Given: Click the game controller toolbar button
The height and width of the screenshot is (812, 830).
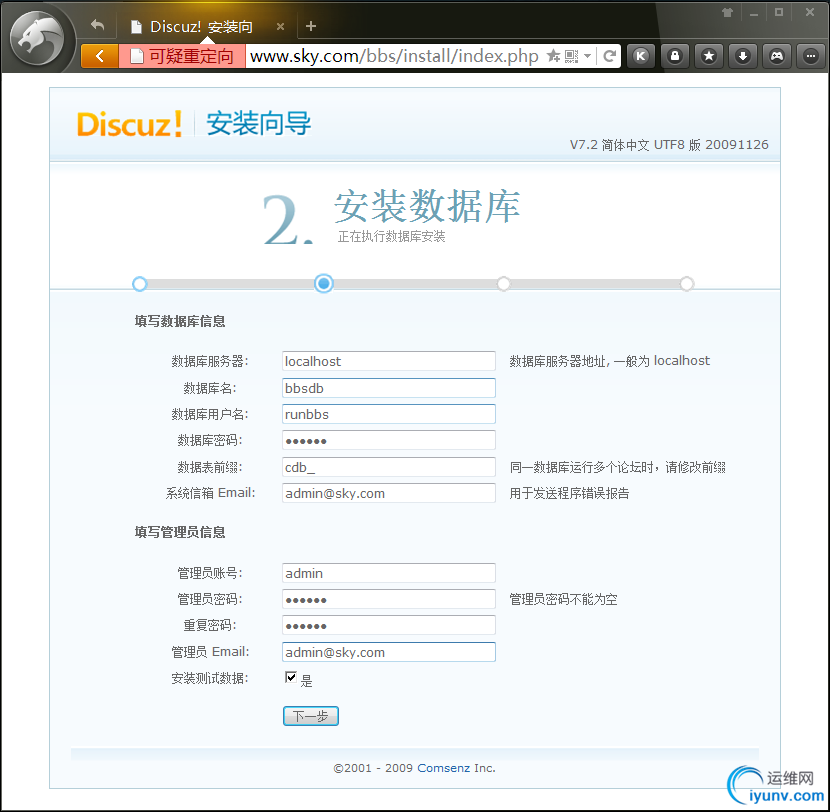Looking at the screenshot, I should (x=777, y=56).
